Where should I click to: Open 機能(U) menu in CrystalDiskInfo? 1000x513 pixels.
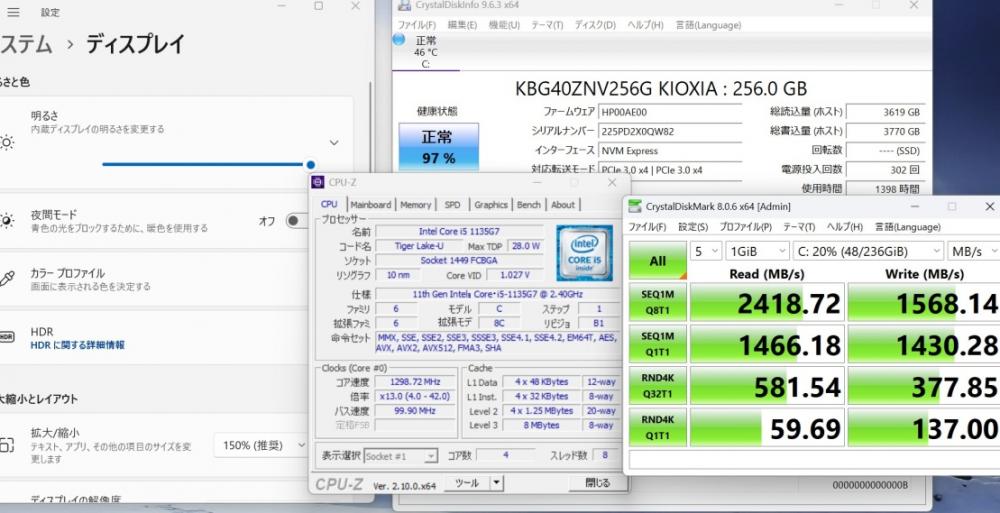[x=504, y=25]
